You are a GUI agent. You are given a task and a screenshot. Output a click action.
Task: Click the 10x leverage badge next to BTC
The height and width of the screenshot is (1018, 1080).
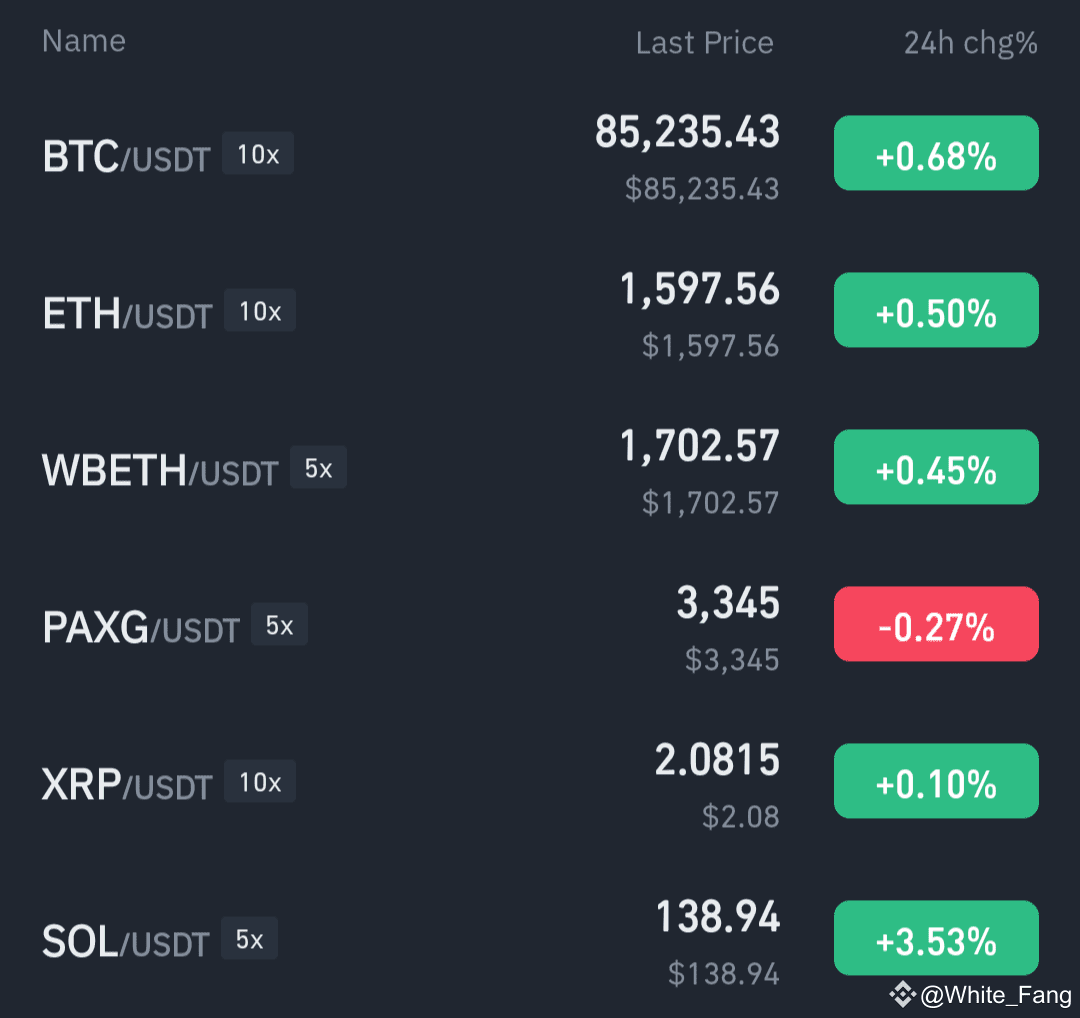click(257, 153)
